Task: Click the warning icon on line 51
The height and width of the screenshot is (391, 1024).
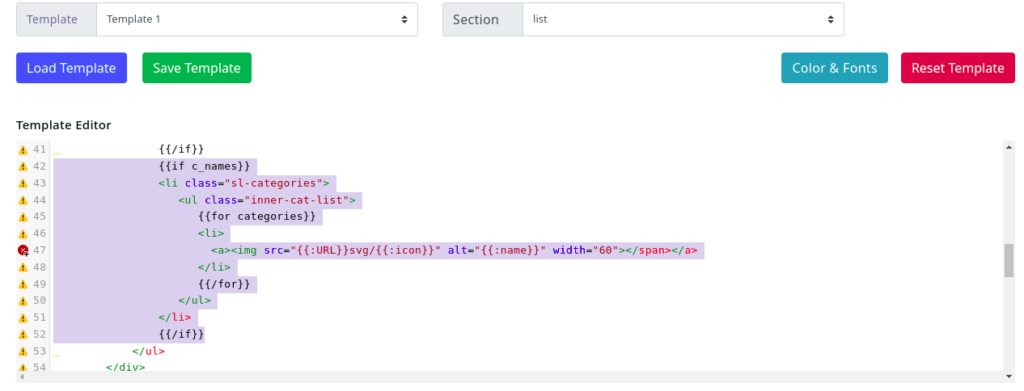Action: tap(23, 318)
